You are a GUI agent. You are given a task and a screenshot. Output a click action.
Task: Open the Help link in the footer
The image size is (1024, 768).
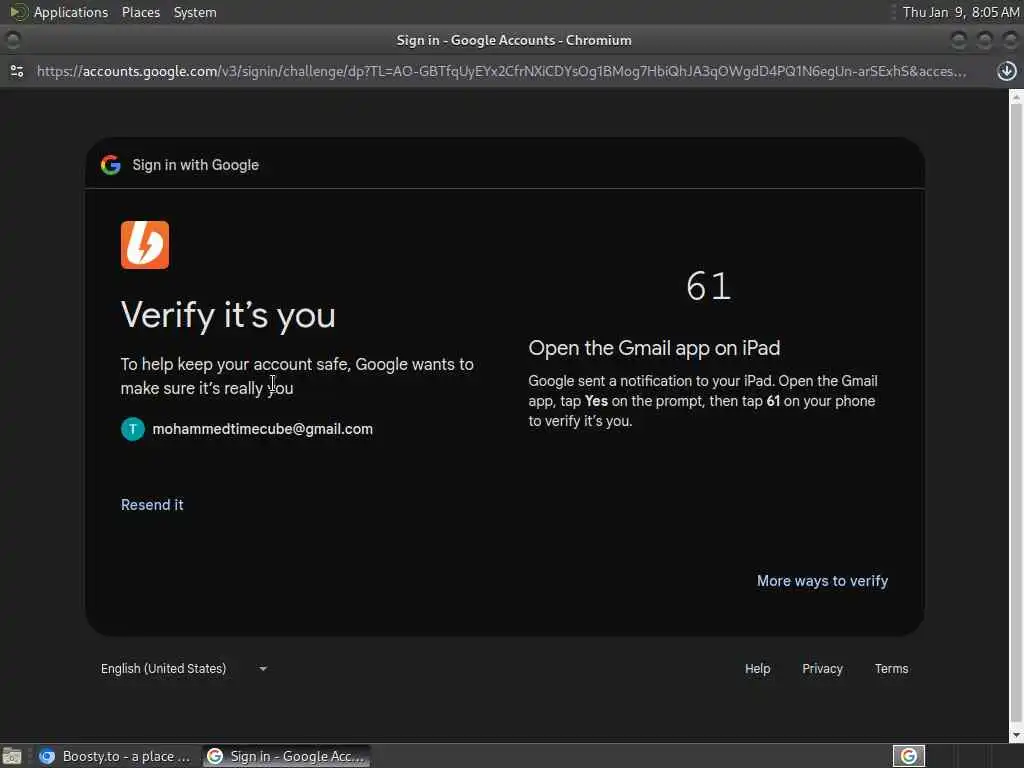758,669
